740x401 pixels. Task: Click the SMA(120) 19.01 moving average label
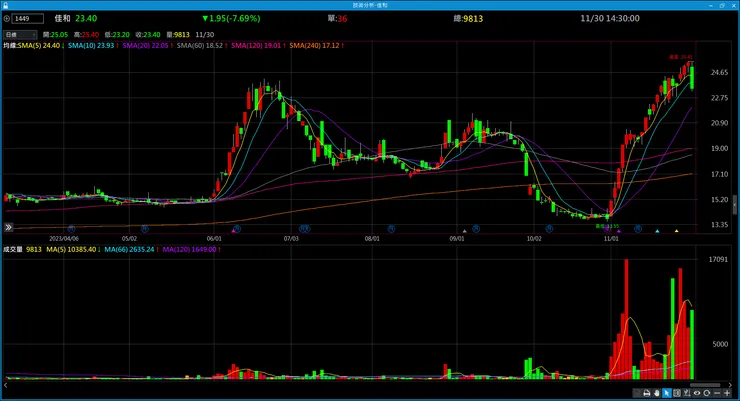[258, 46]
